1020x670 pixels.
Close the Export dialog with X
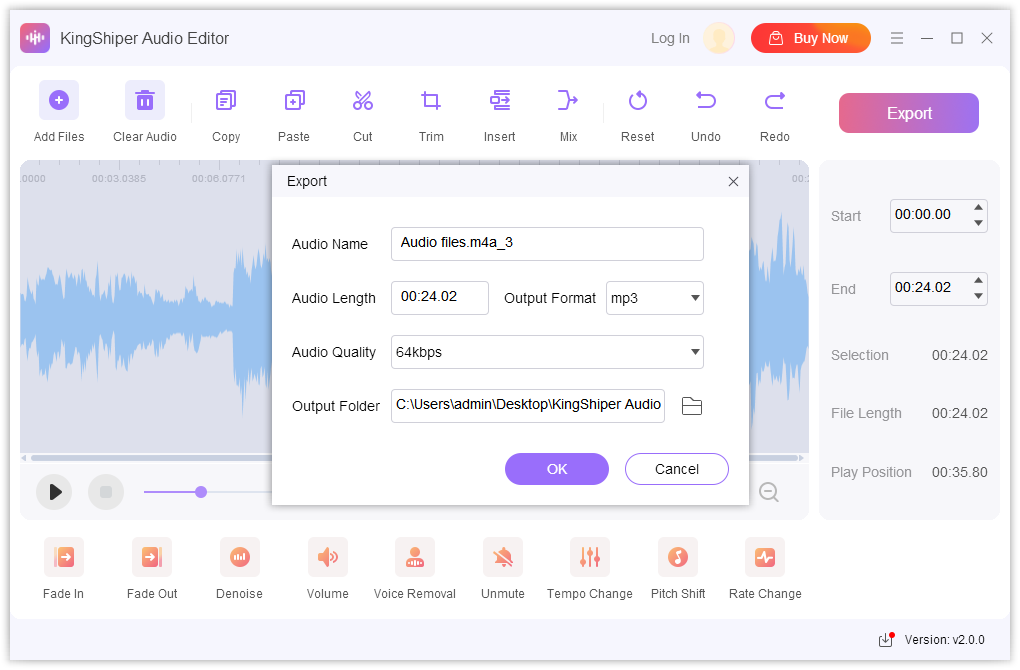click(733, 181)
